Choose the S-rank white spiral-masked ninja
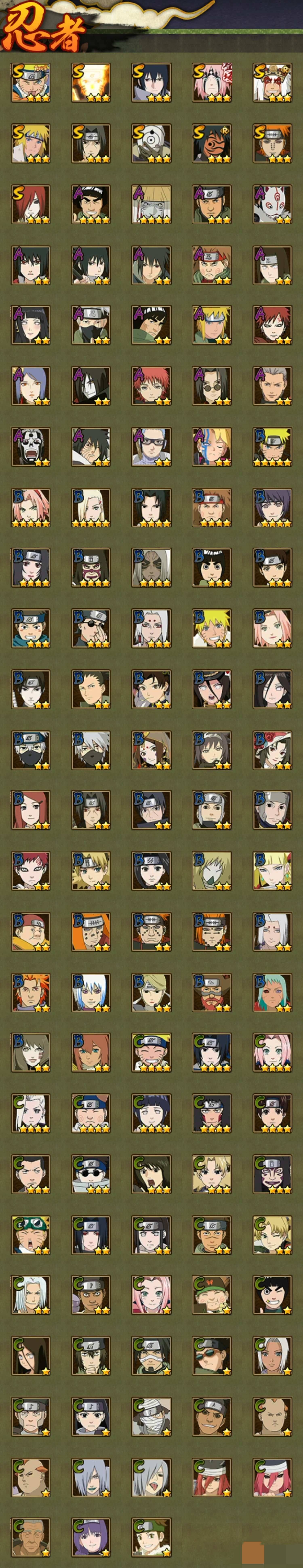The image size is (303, 1568). tap(151, 143)
